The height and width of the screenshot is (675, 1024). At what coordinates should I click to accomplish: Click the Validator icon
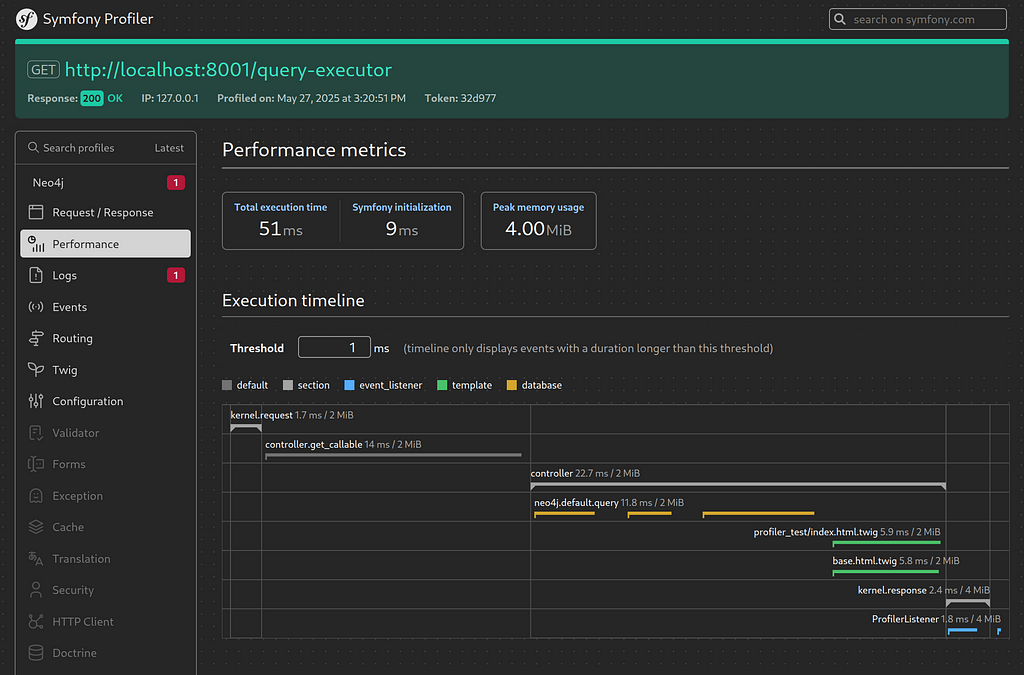(36, 433)
